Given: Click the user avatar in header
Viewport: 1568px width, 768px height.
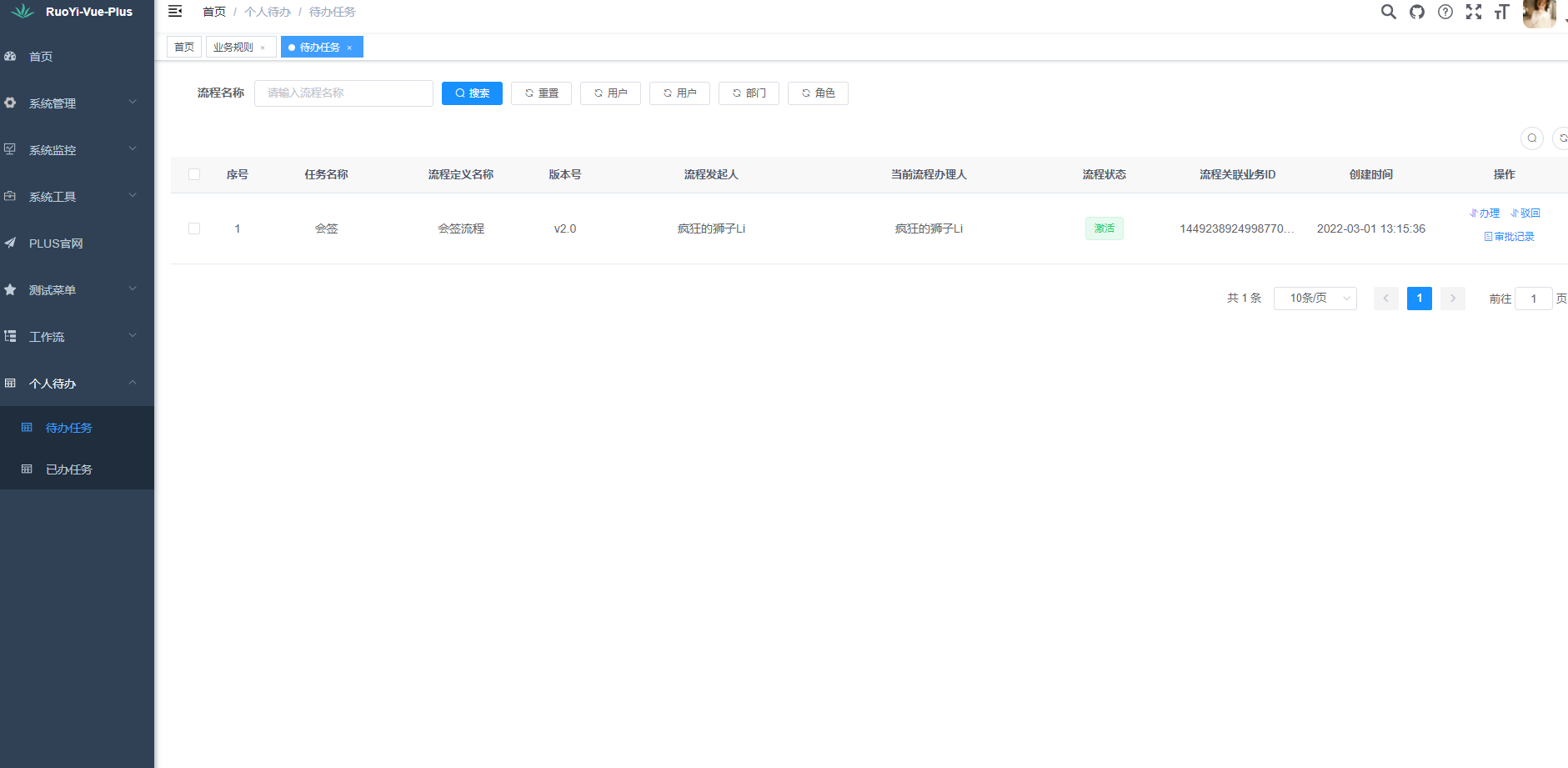Looking at the screenshot, I should click(x=1539, y=13).
